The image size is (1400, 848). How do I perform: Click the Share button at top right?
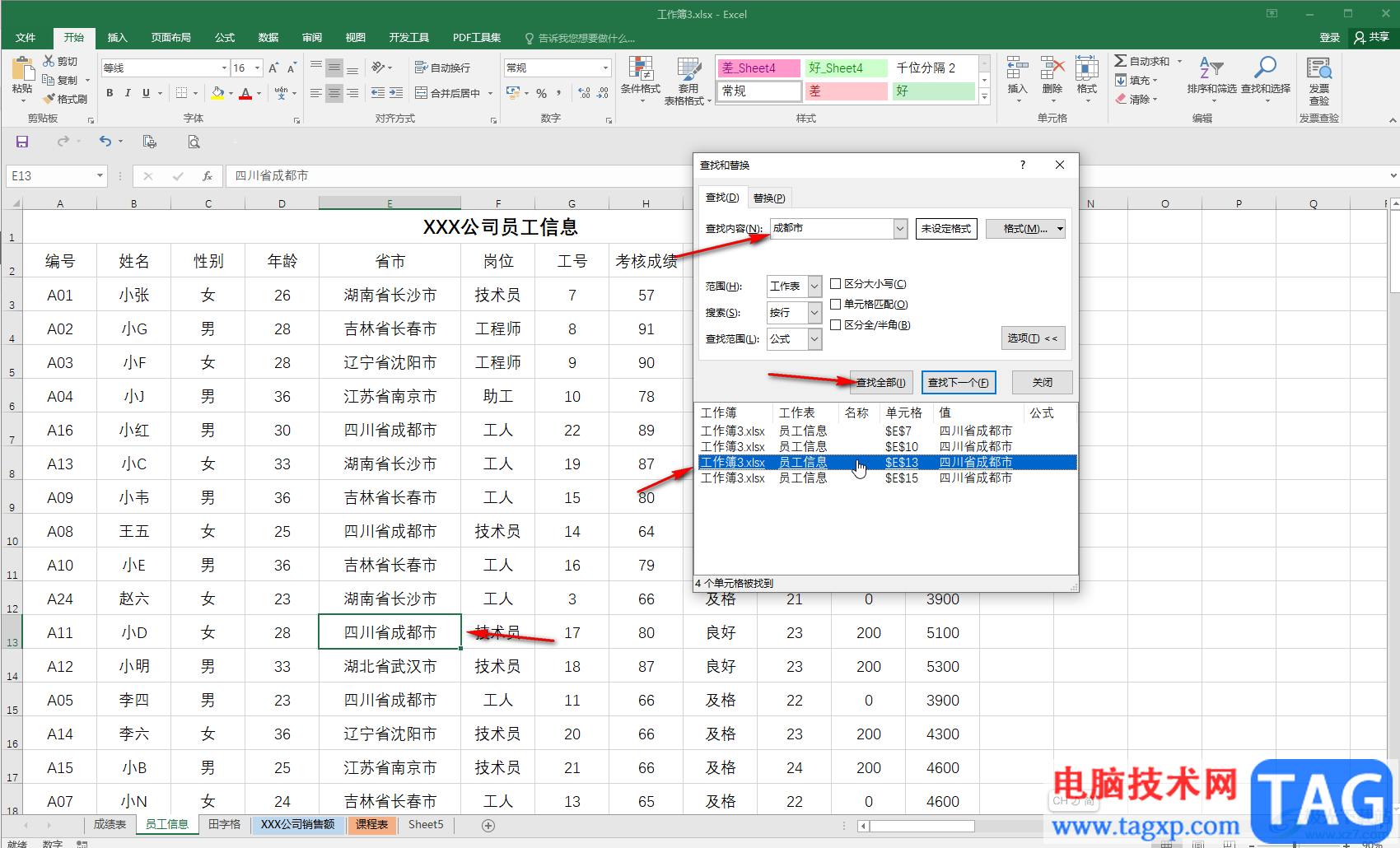[x=1372, y=37]
